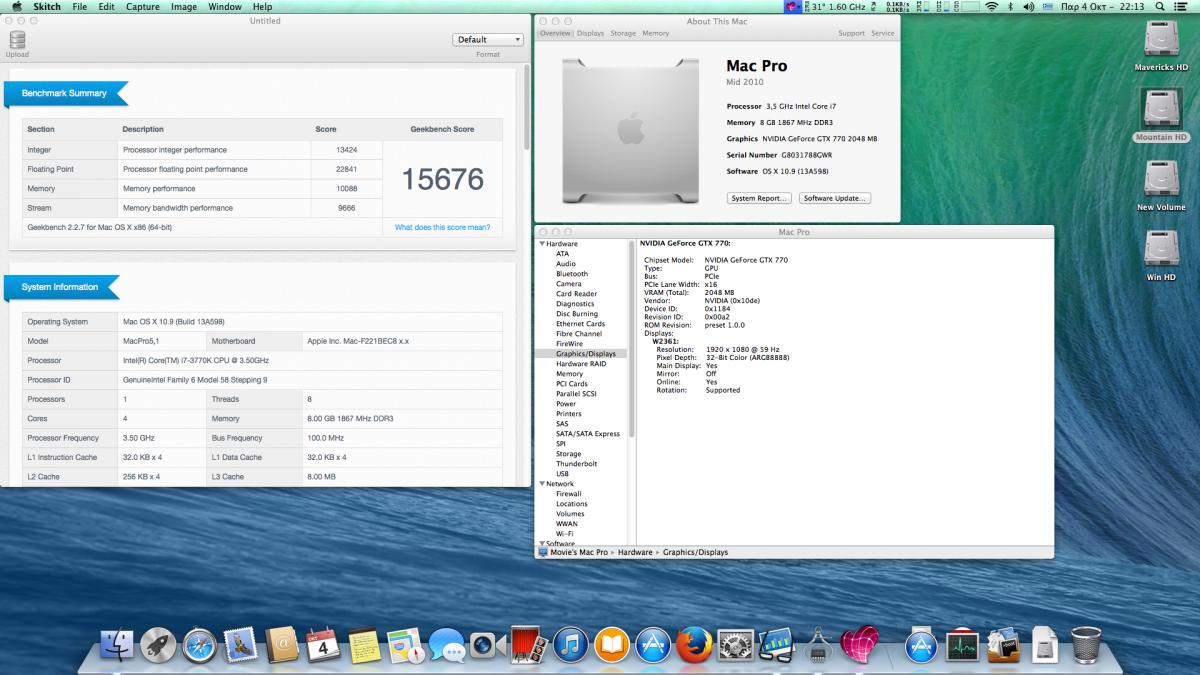Open Contacts address book in Dock
Screen dimensions: 1200x675
[x=283, y=645]
